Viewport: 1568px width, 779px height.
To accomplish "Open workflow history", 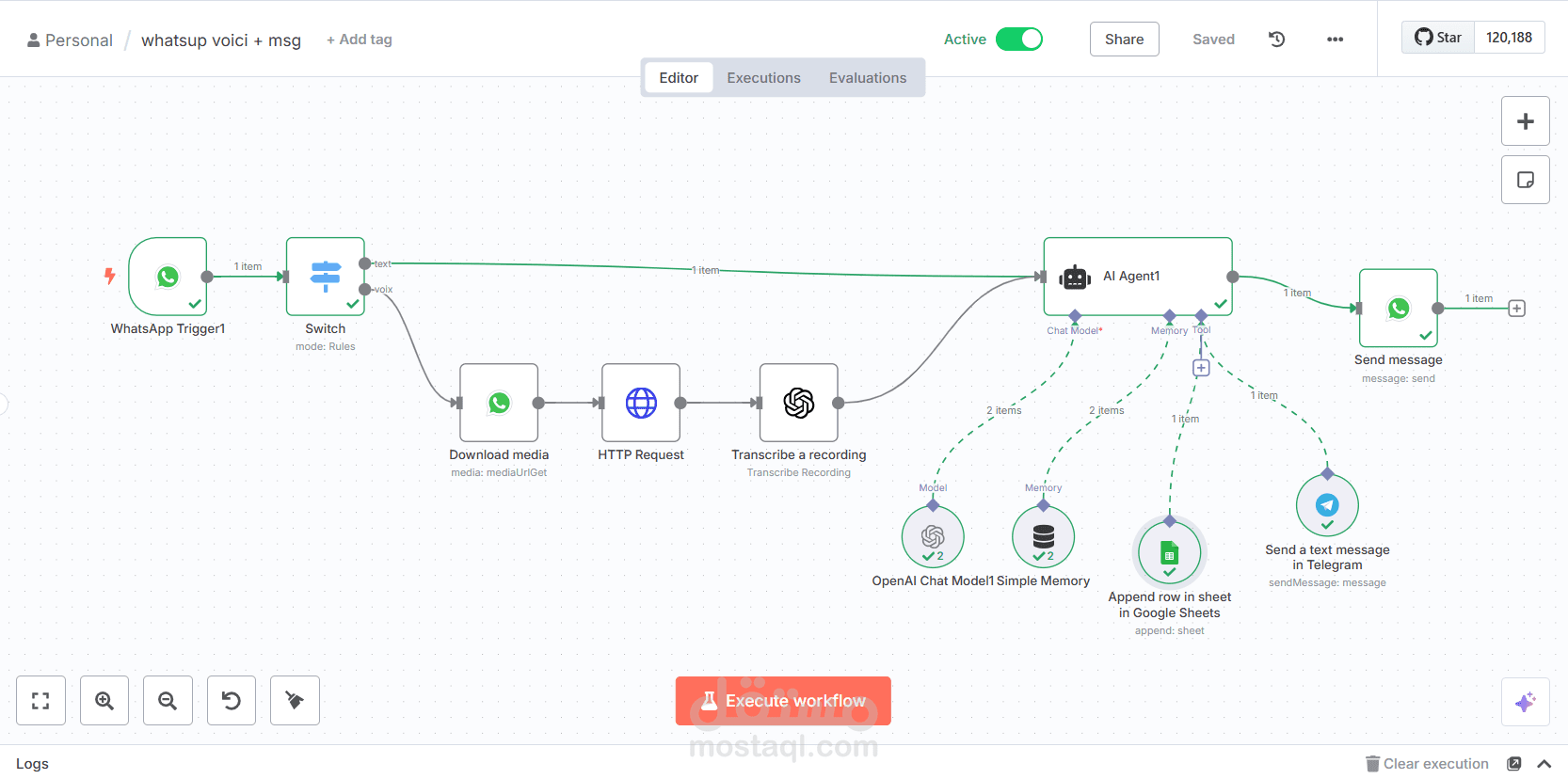I will [1277, 39].
